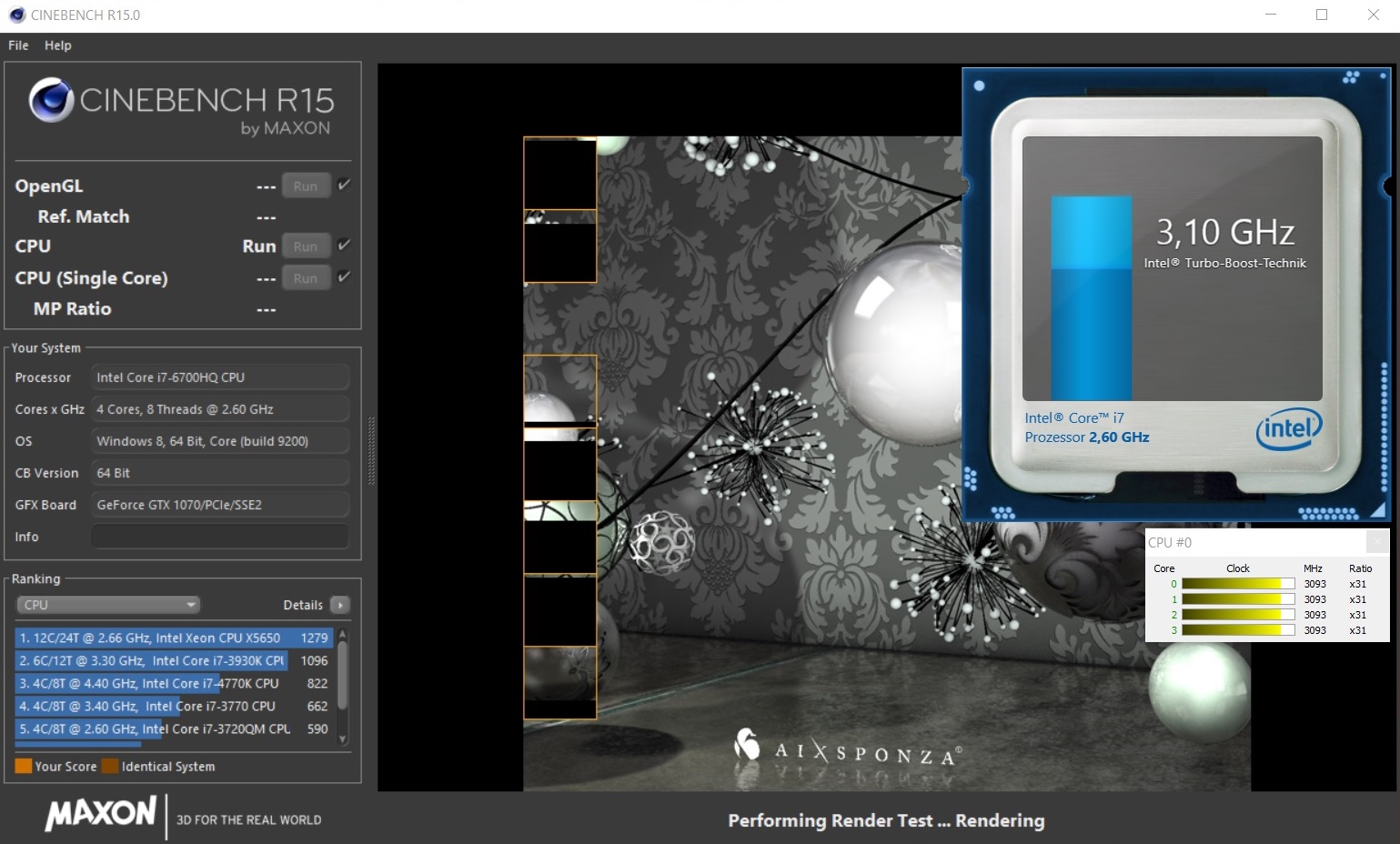Click the Prozessor 2,60 GHz label
This screenshot has height=844, width=1400.
pos(1087,437)
